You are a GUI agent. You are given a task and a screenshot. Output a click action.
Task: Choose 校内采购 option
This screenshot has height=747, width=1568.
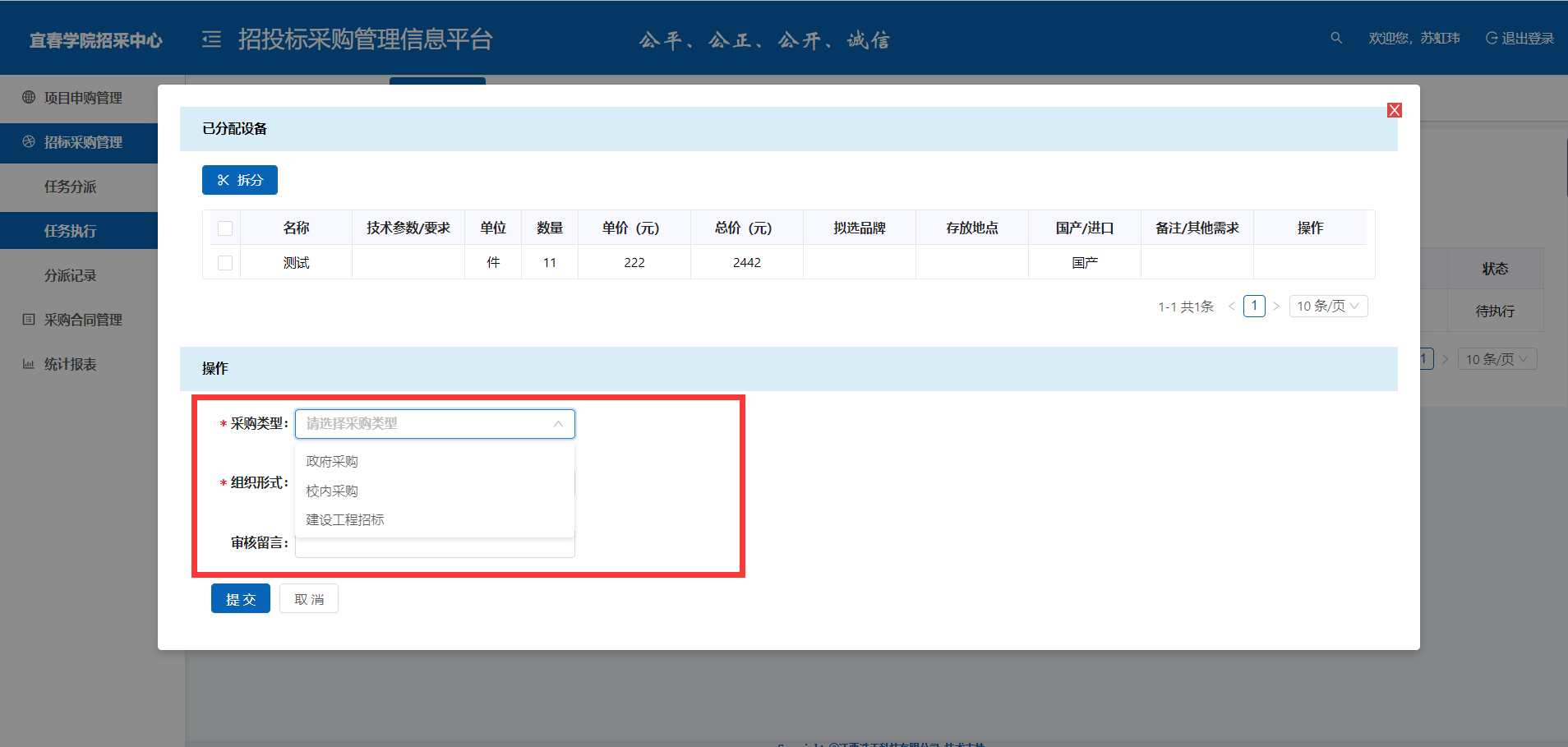[332, 491]
